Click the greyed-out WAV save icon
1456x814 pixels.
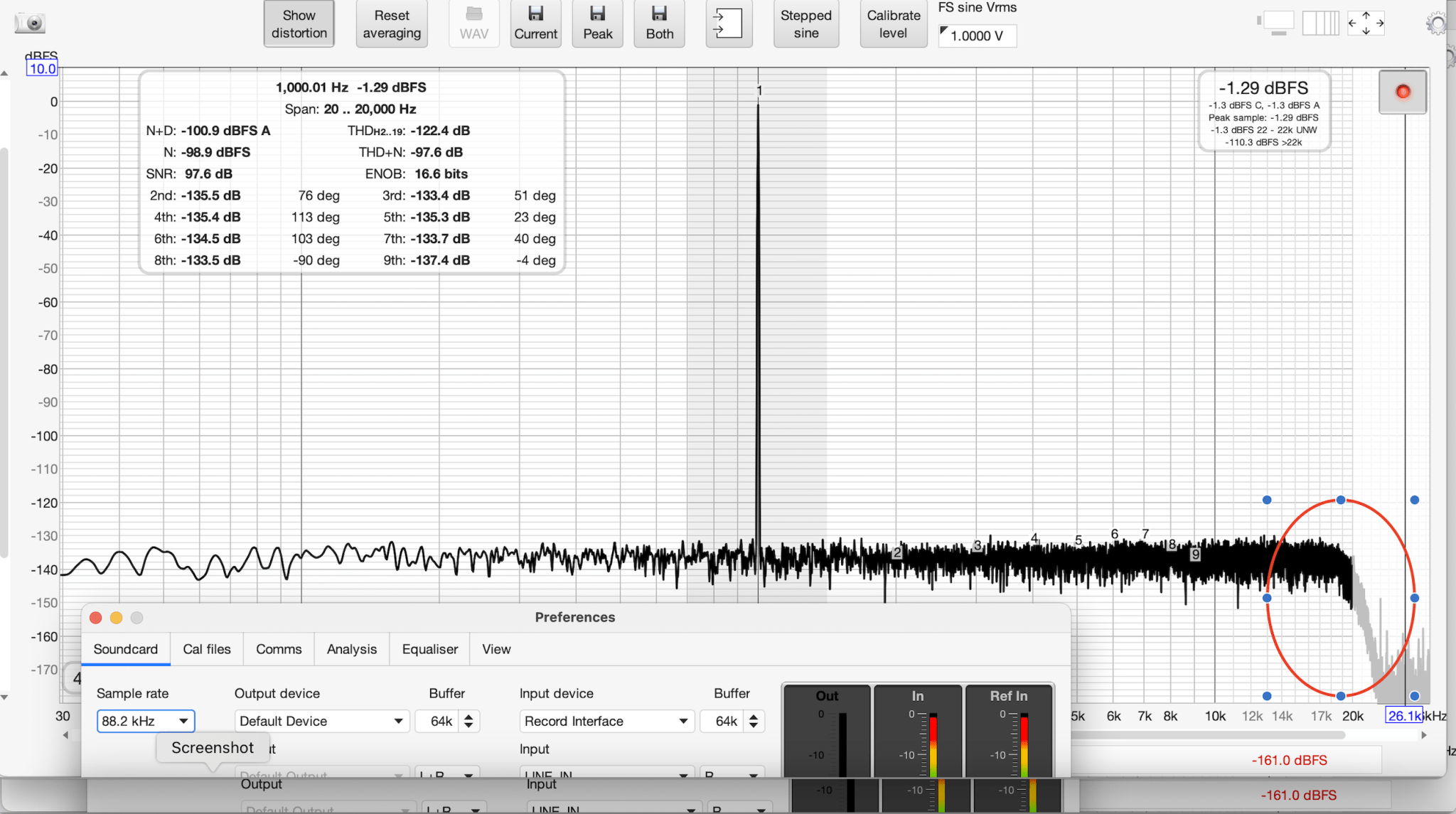click(x=473, y=23)
